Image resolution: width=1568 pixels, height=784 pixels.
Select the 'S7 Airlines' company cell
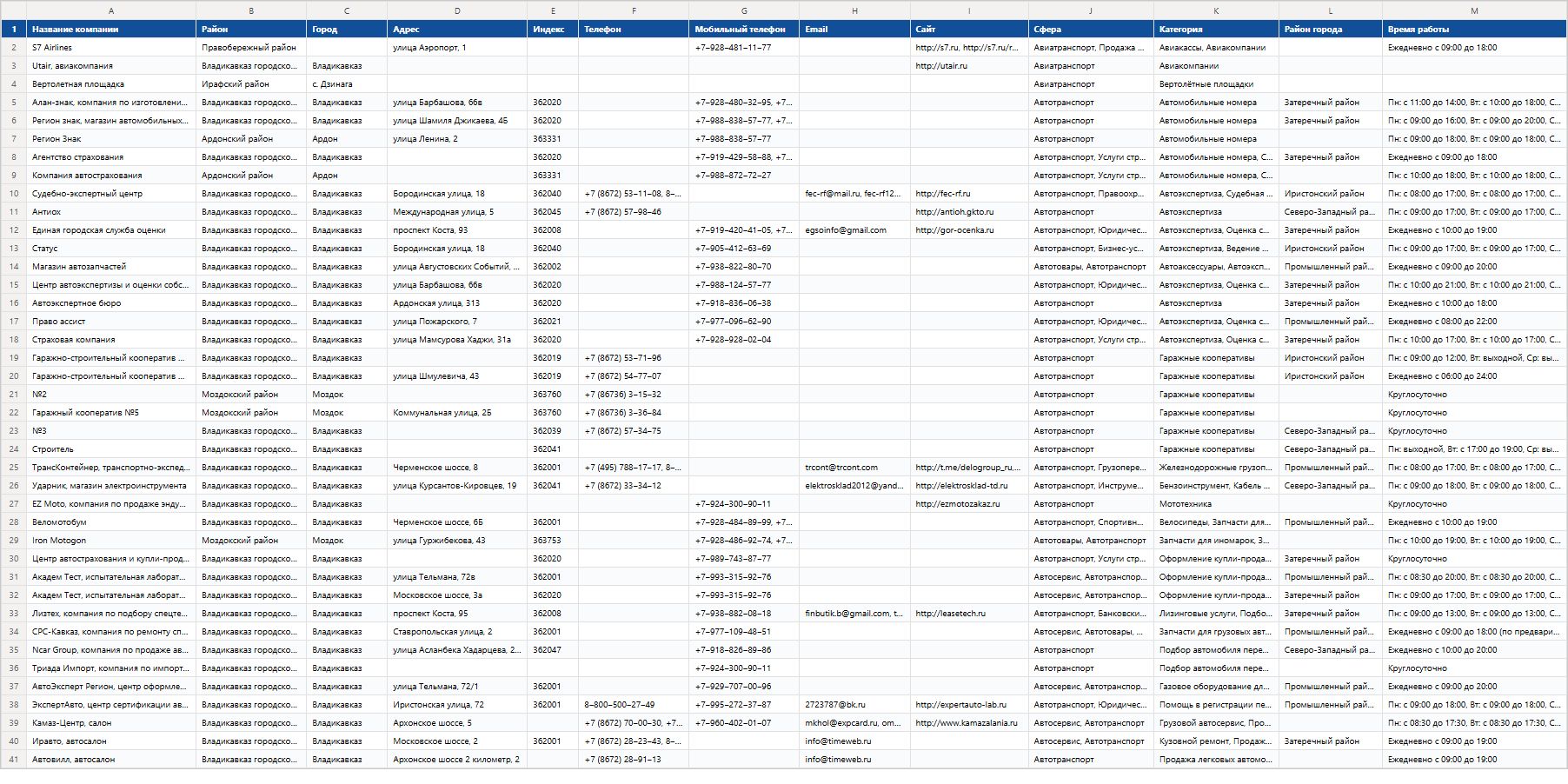pyautogui.click(x=111, y=48)
